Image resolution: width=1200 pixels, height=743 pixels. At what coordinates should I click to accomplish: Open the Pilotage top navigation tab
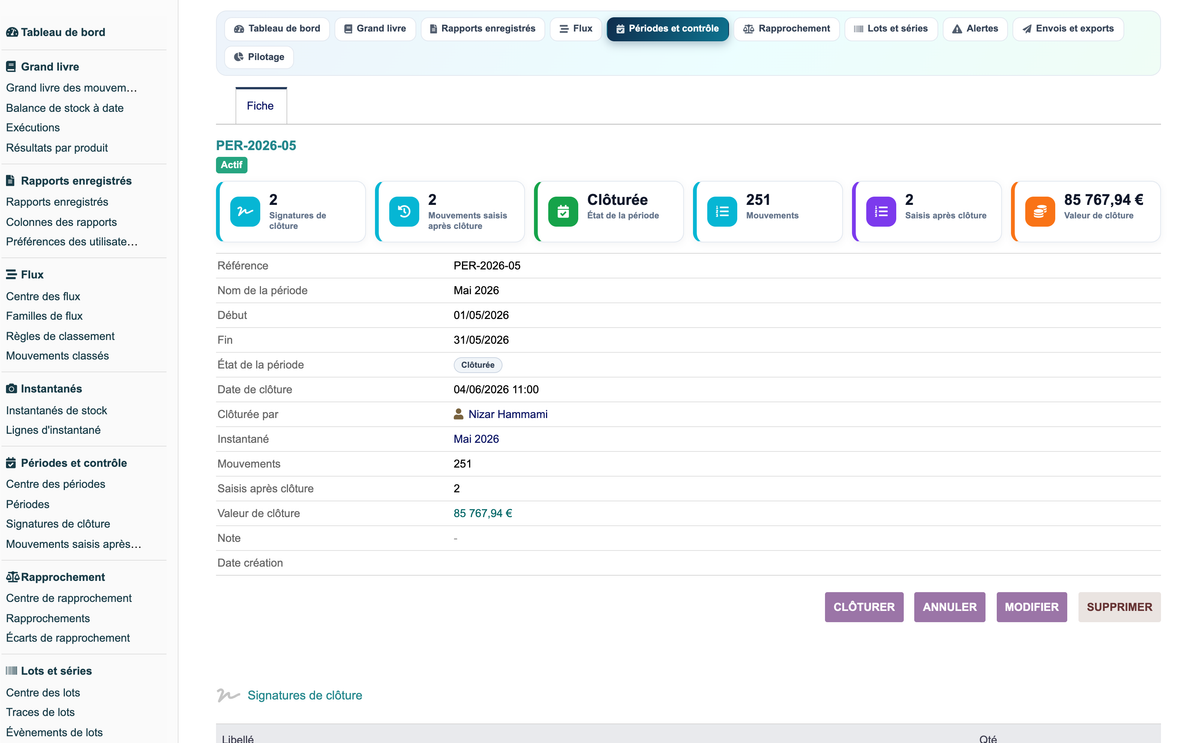(259, 57)
